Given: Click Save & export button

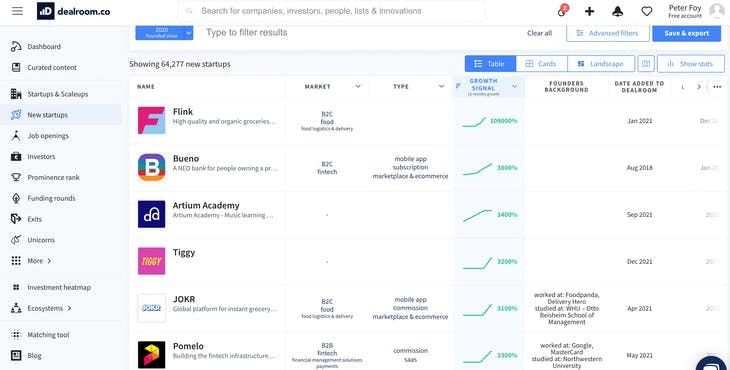Looking at the screenshot, I should [687, 33].
